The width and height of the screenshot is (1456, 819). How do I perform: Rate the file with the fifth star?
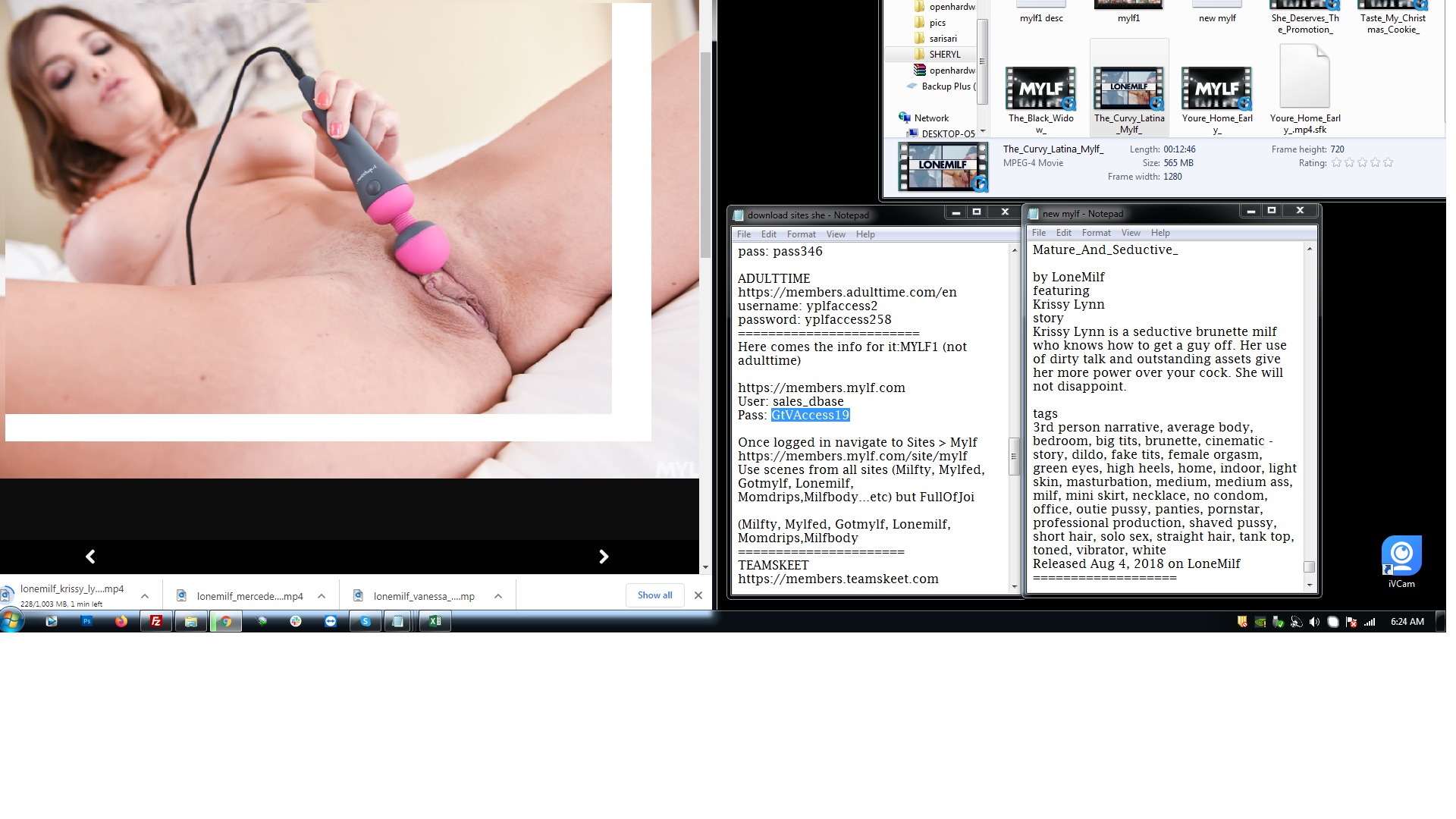point(1388,163)
